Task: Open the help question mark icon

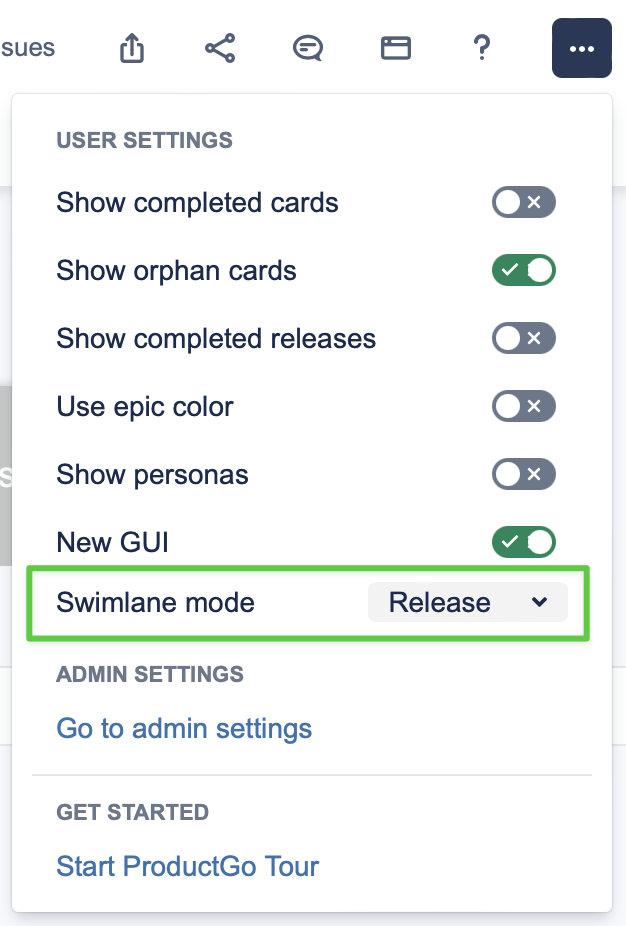Action: tap(481, 48)
